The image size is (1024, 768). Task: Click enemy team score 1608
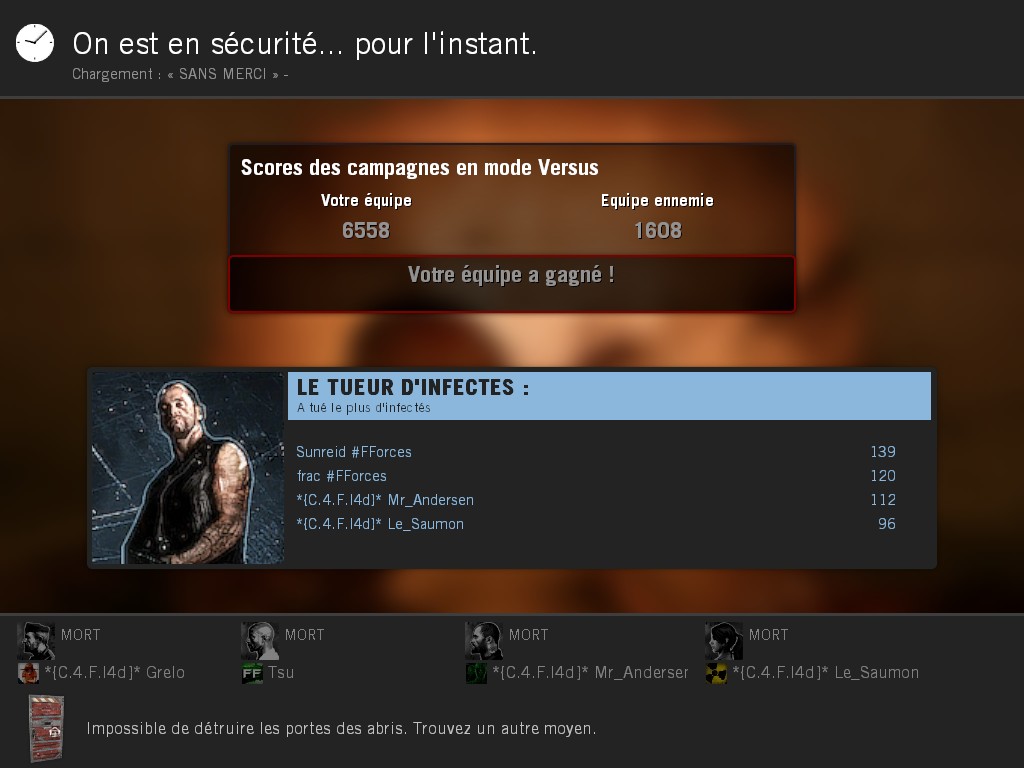coord(658,231)
